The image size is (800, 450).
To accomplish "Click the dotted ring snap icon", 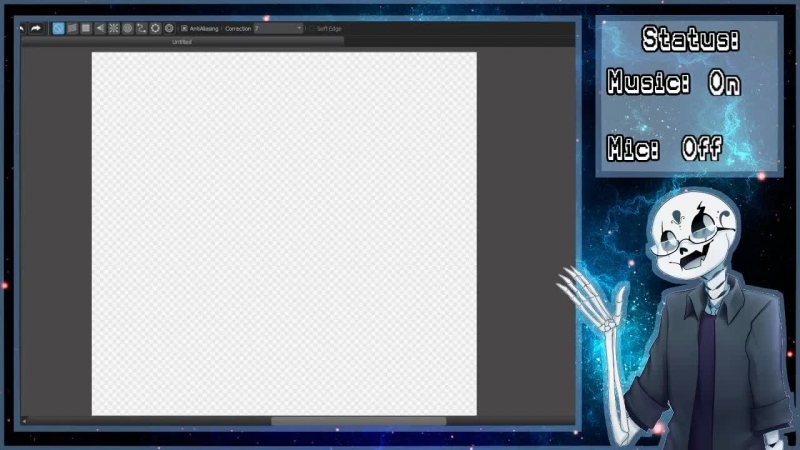I will 155,29.
